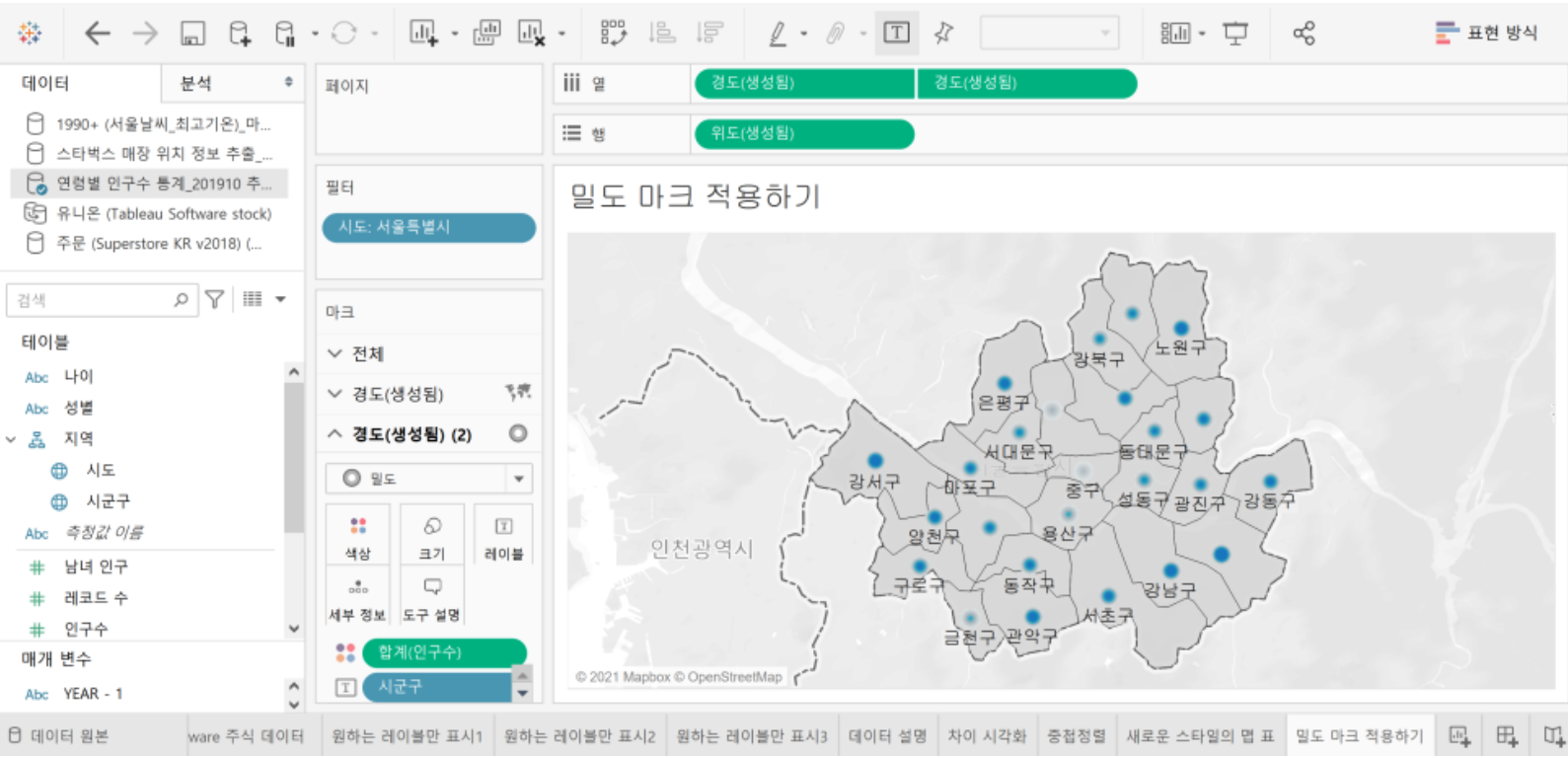The height and width of the screenshot is (758, 1568).
Task: Click the group members paperclip icon
Action: 835,34
